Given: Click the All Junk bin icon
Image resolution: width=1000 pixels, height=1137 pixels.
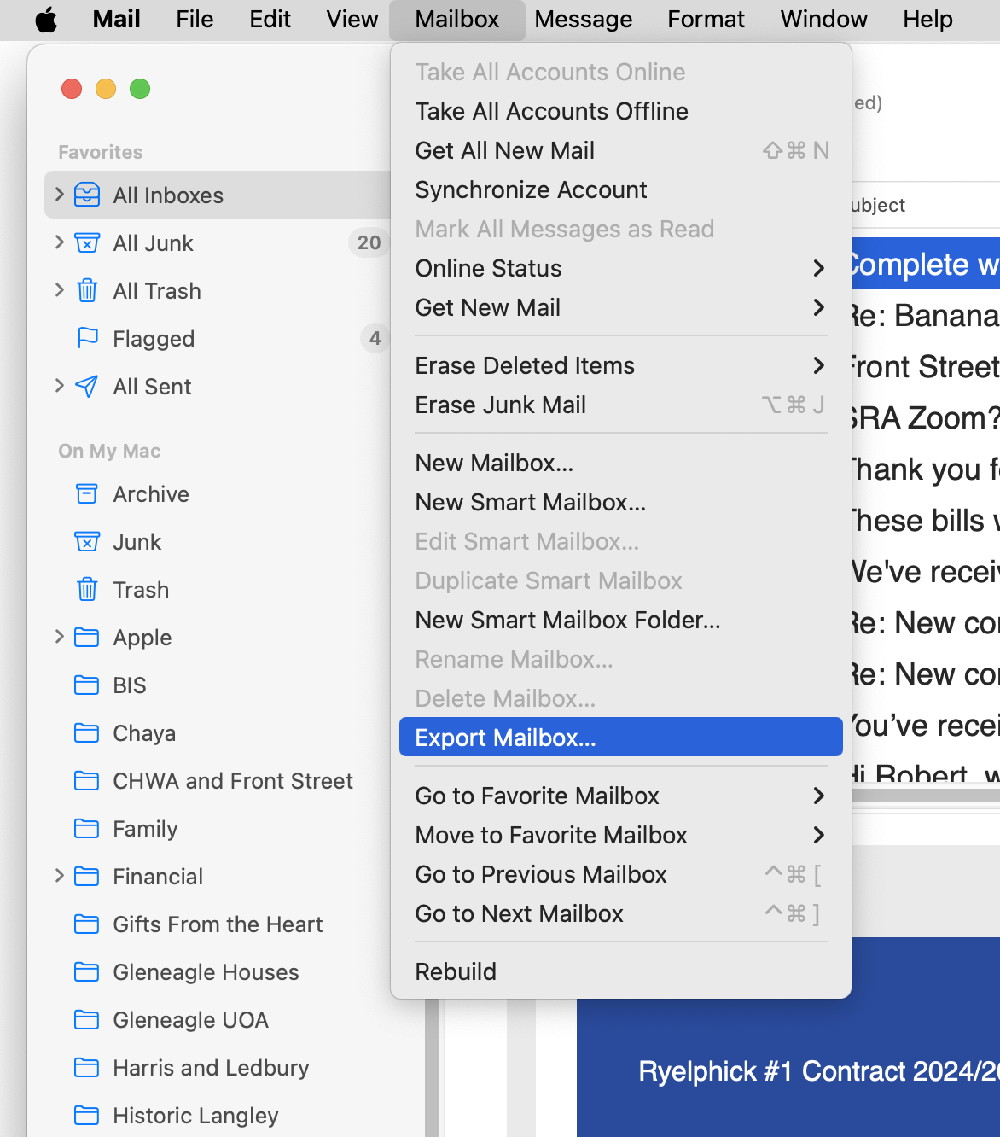Looking at the screenshot, I should pyautogui.click(x=87, y=243).
